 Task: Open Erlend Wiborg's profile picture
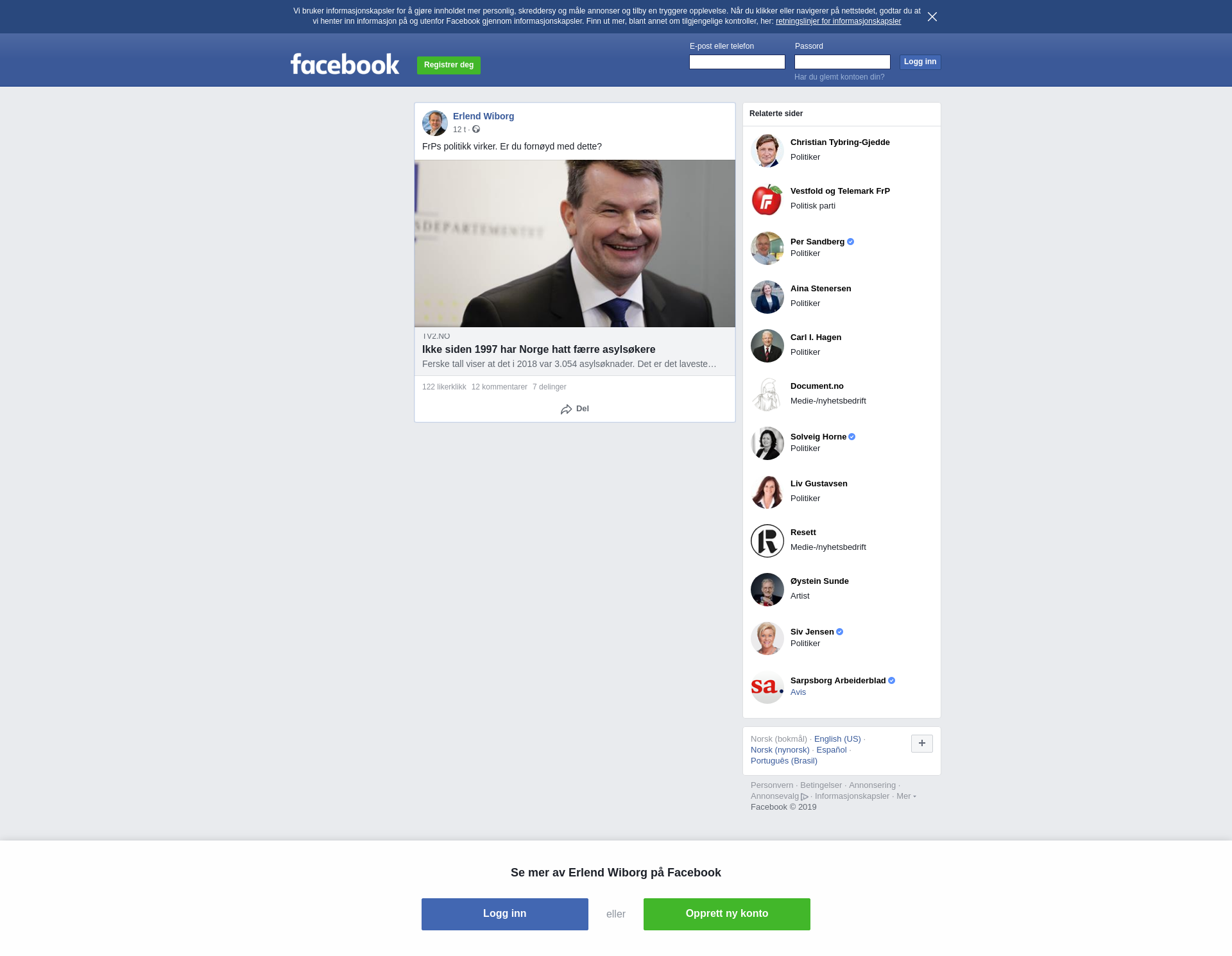point(434,123)
